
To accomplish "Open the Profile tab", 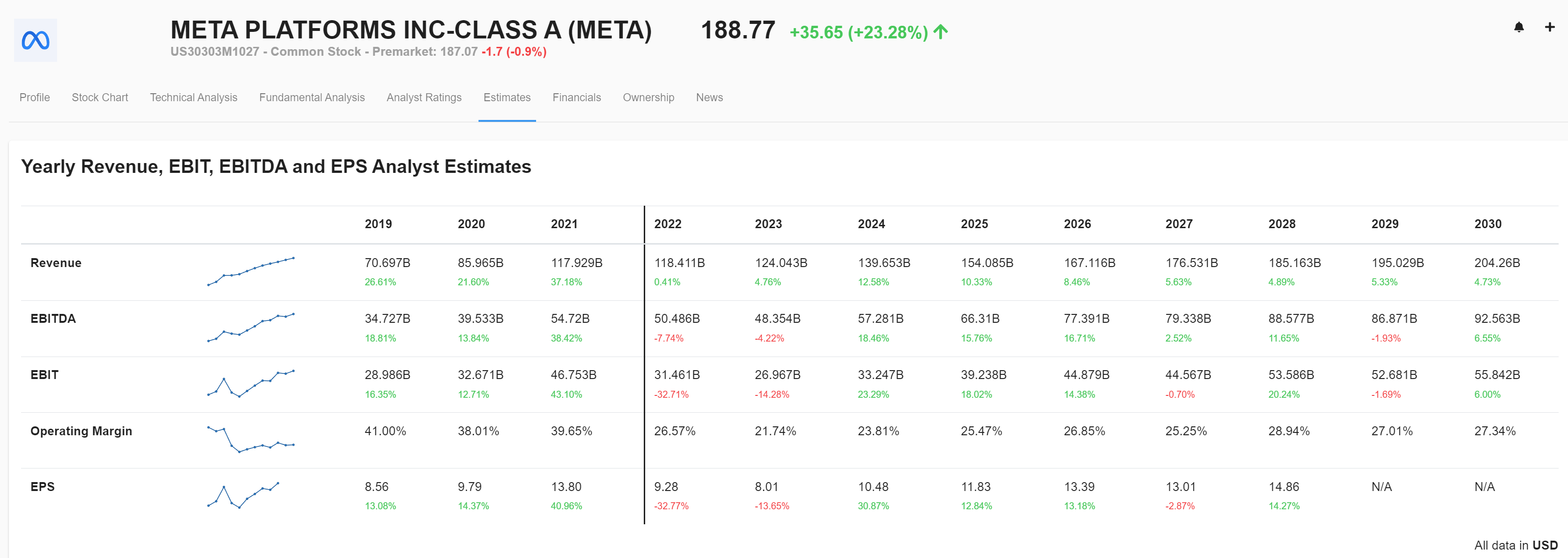I will pos(35,97).
